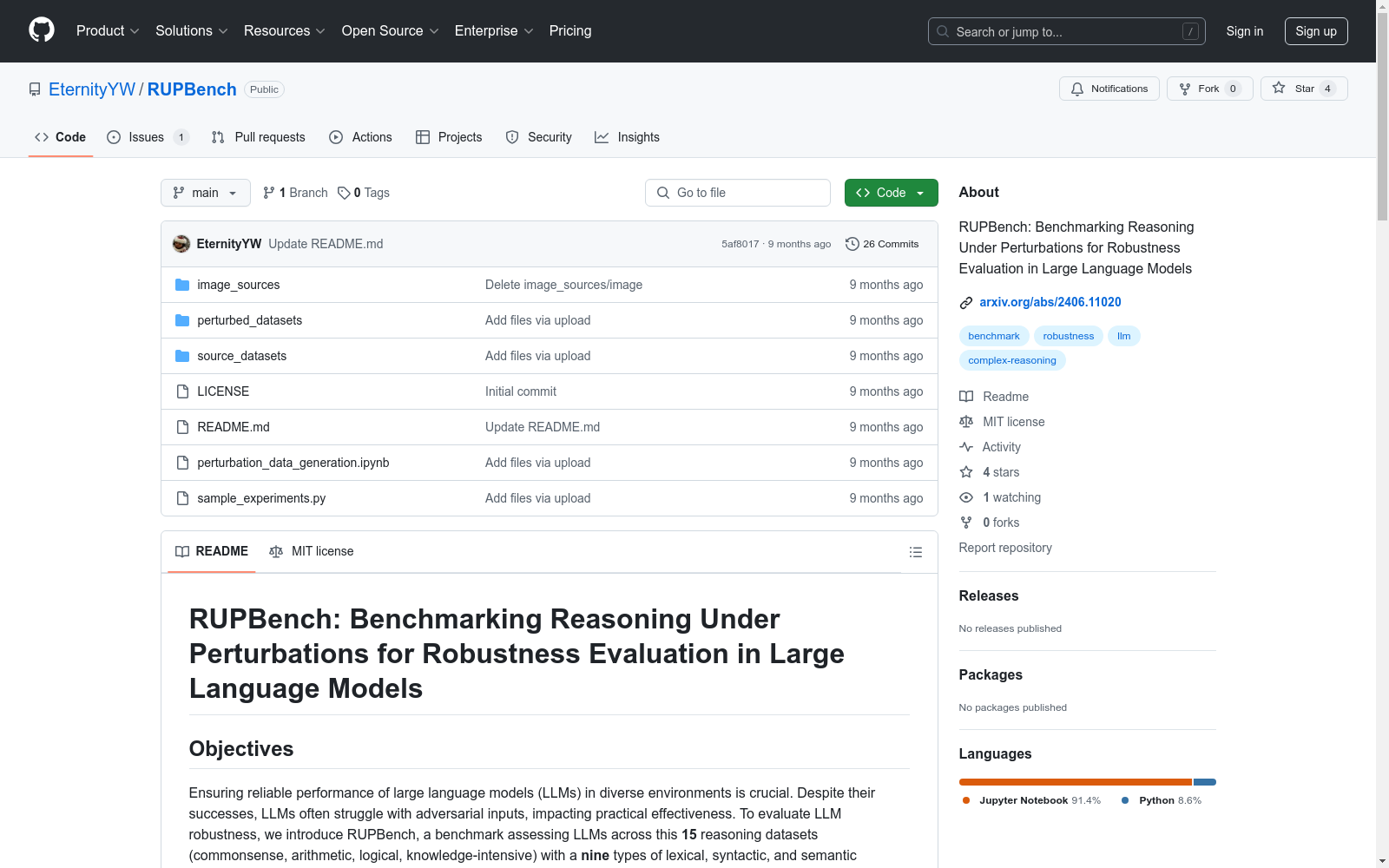Click the repository icon before EternityYW
The image size is (1389, 868).
[x=35, y=89]
